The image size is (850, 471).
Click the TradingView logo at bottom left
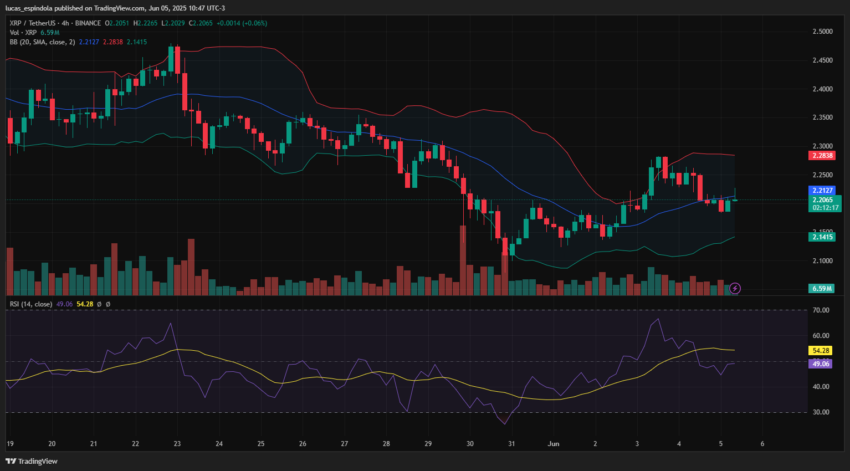[31, 461]
